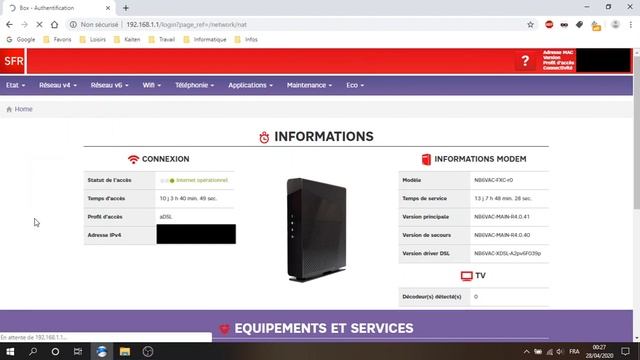Open the Loisirs bookmarks folder

(x=93, y=40)
